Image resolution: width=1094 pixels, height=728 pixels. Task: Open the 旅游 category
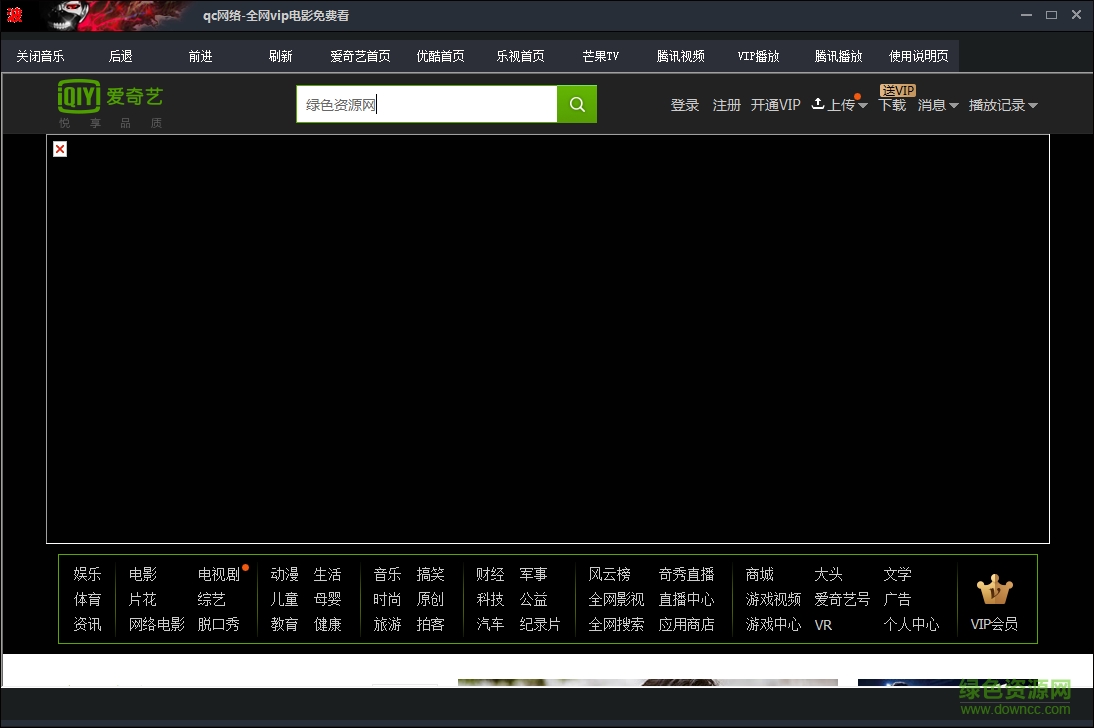click(x=387, y=624)
